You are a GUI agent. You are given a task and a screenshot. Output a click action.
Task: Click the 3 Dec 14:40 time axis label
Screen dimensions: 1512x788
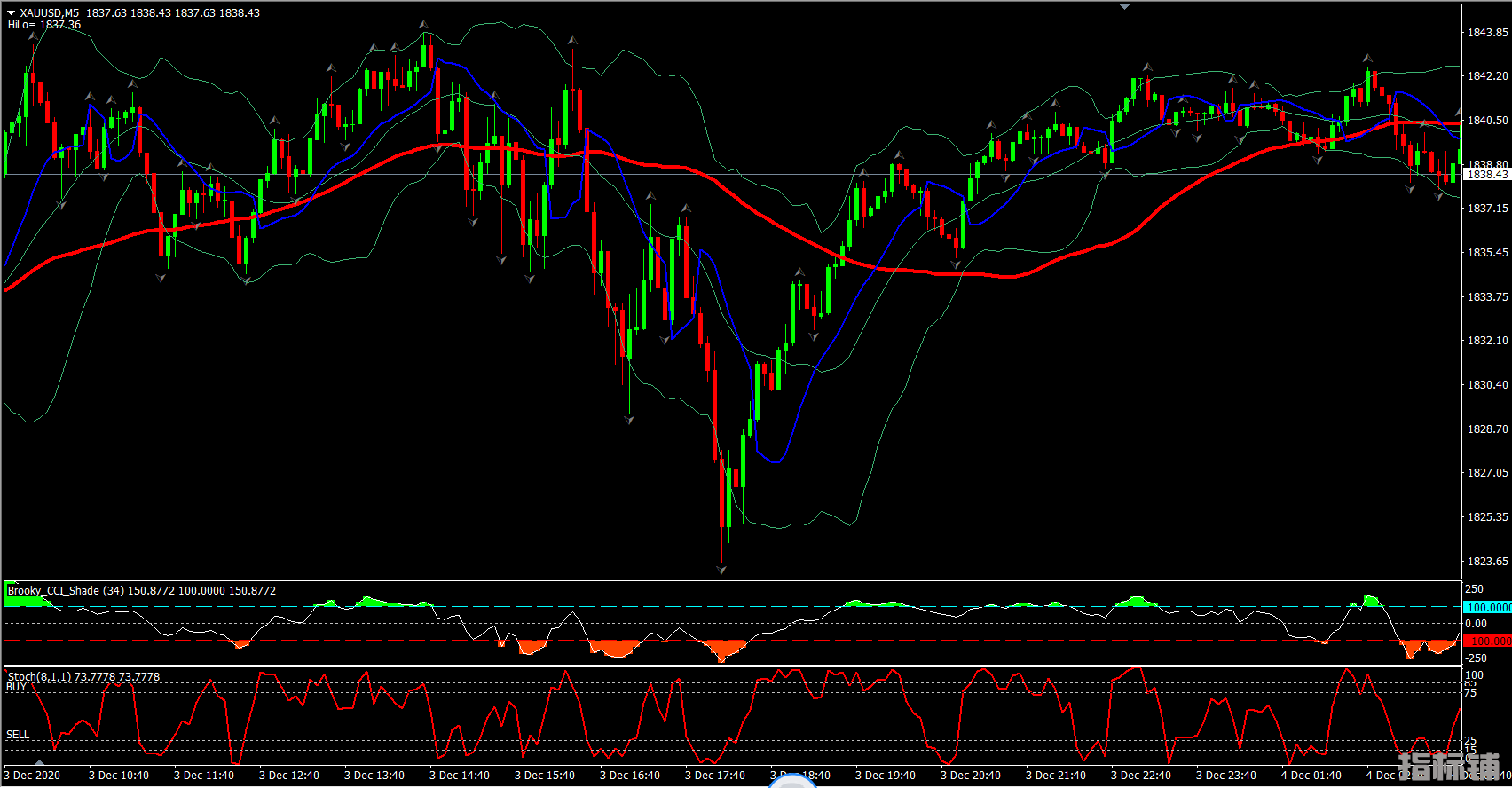point(459,776)
